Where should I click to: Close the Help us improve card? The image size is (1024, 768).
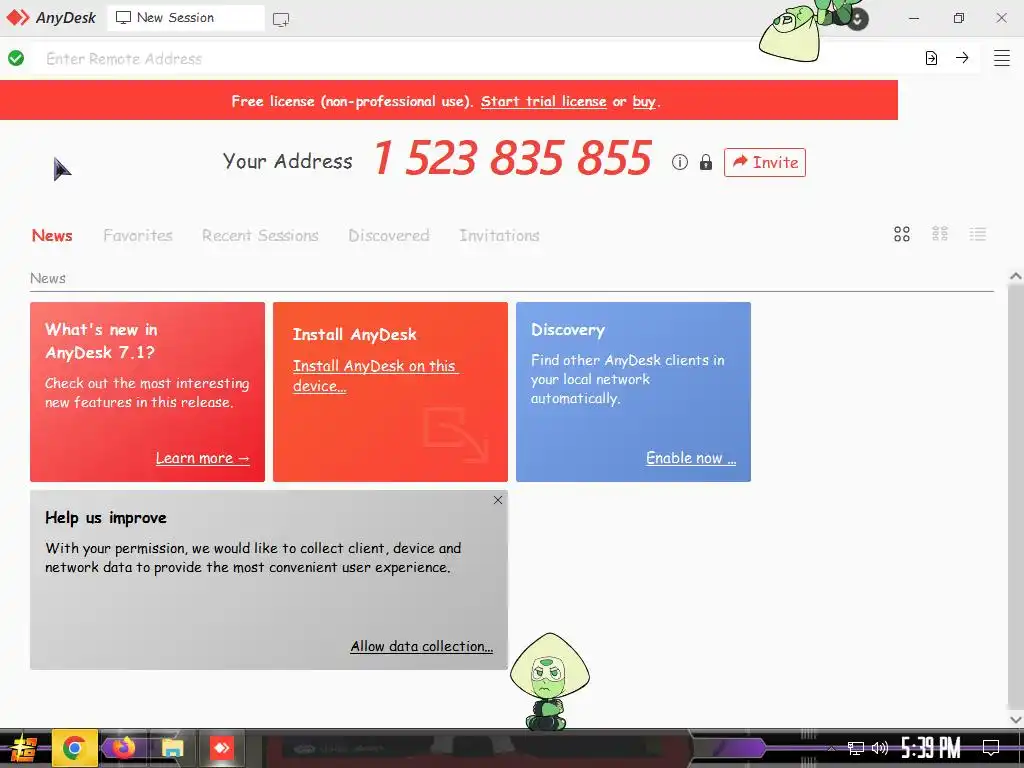click(498, 500)
